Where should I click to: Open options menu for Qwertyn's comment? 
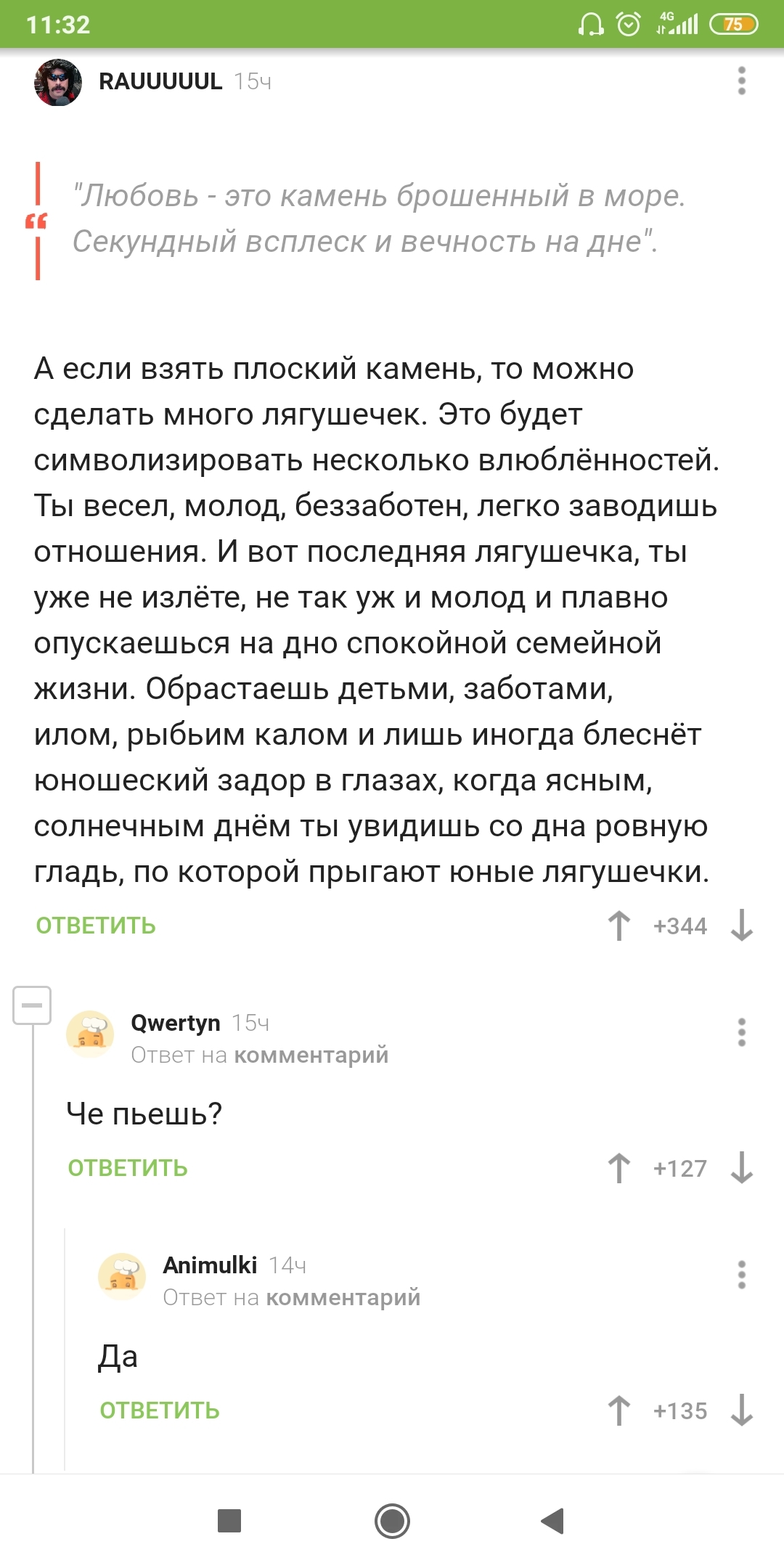(741, 1032)
